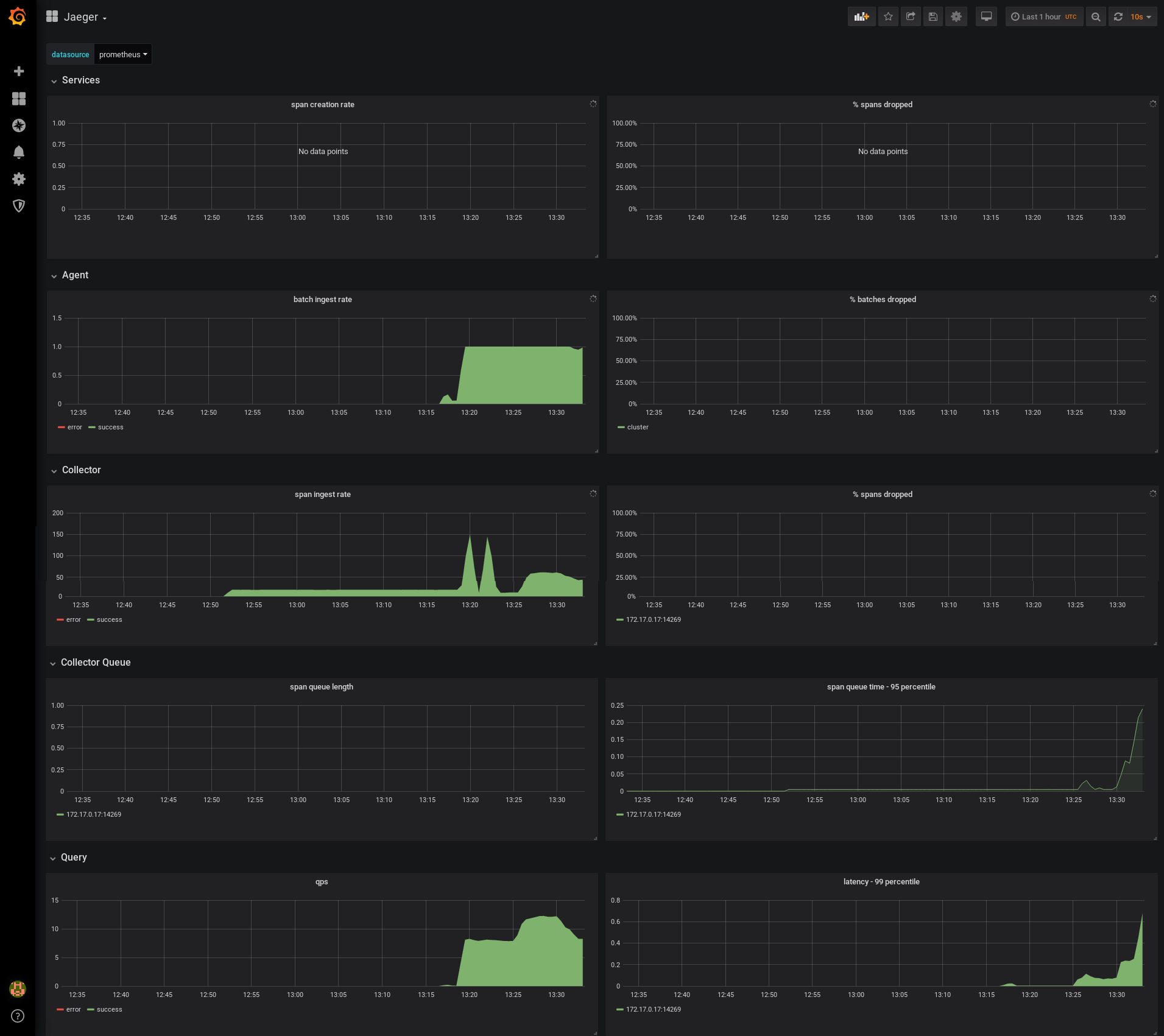
Task: Open the Server Admin shield icon
Action: tap(19, 206)
